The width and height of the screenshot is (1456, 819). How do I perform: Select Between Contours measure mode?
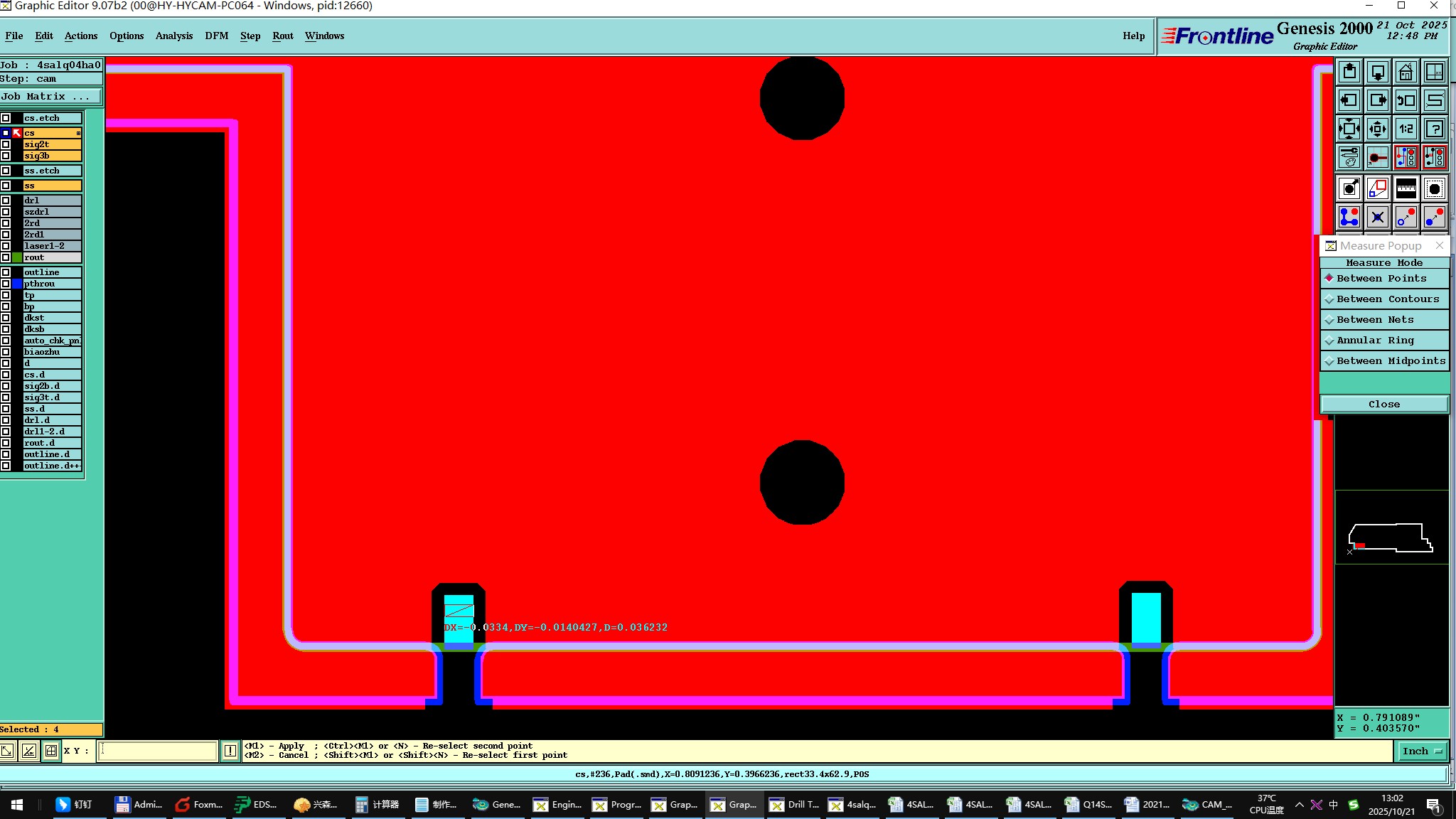tap(1383, 299)
